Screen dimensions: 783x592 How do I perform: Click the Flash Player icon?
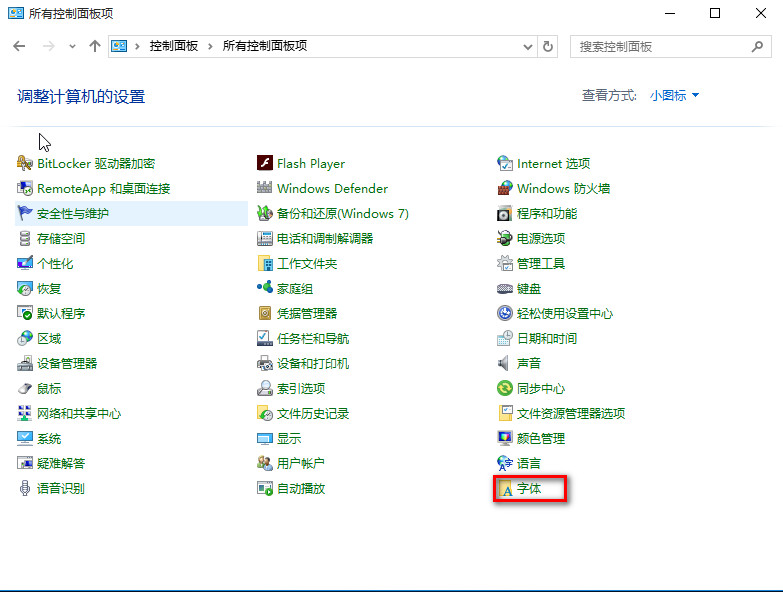tap(265, 163)
